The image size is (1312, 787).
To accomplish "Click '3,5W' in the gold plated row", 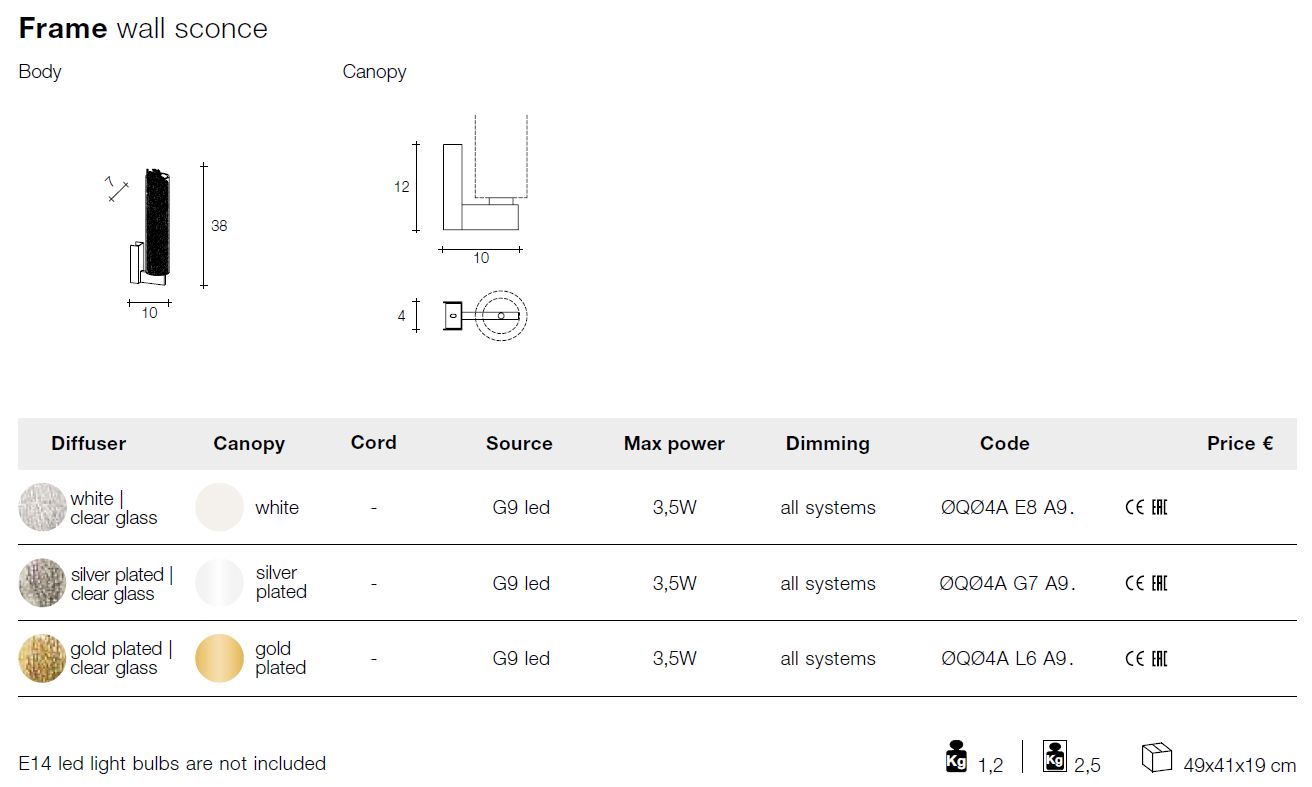I will (x=675, y=658).
